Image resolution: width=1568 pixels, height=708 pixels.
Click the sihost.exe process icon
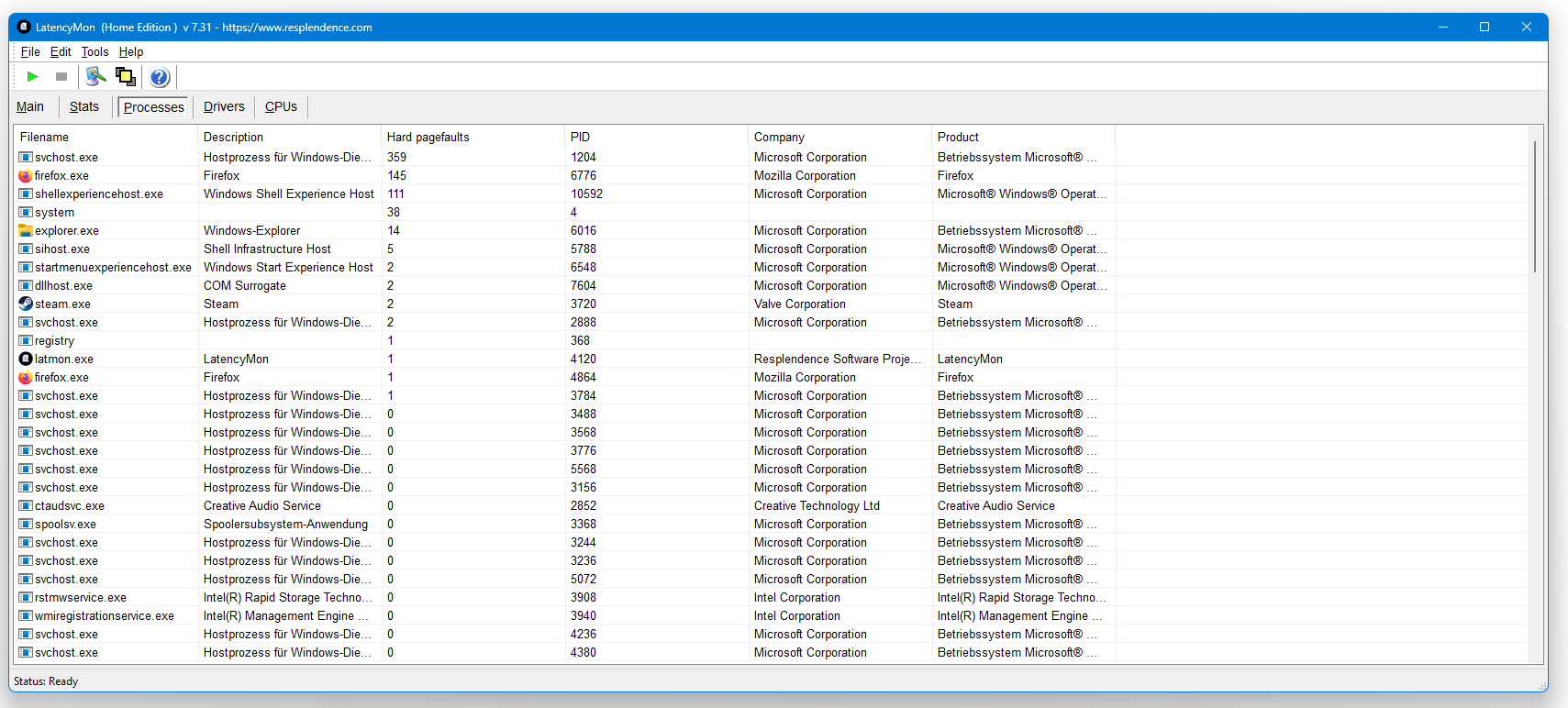tap(26, 249)
